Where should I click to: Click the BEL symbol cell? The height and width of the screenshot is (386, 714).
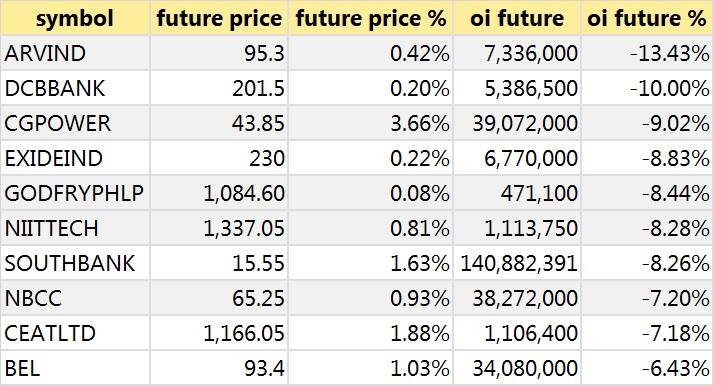pyautogui.click(x=75, y=368)
